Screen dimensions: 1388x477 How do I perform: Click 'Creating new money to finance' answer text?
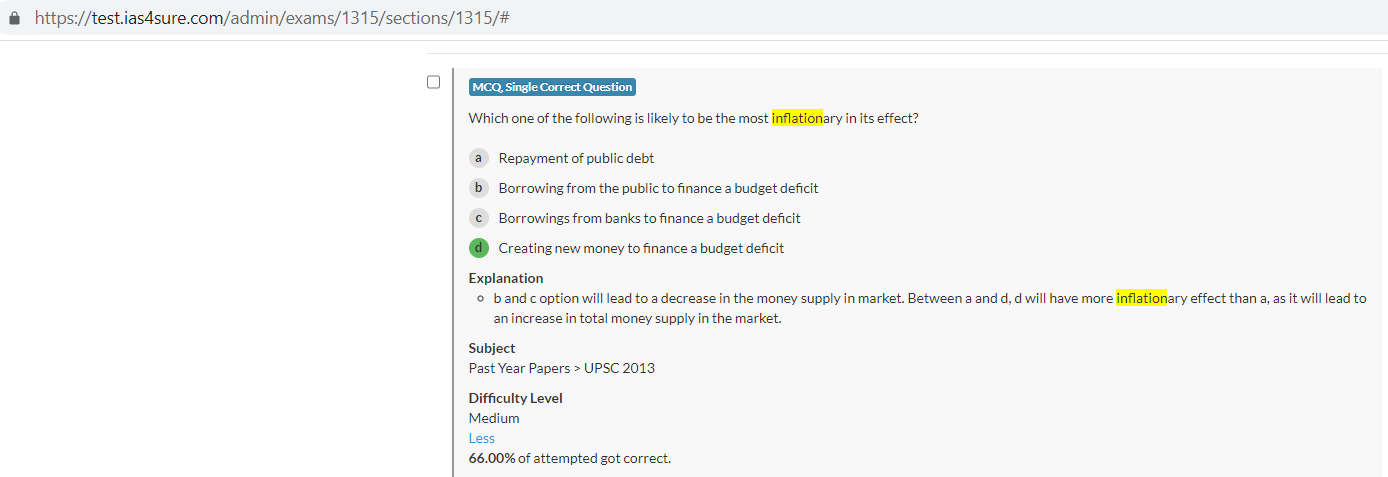click(x=641, y=248)
